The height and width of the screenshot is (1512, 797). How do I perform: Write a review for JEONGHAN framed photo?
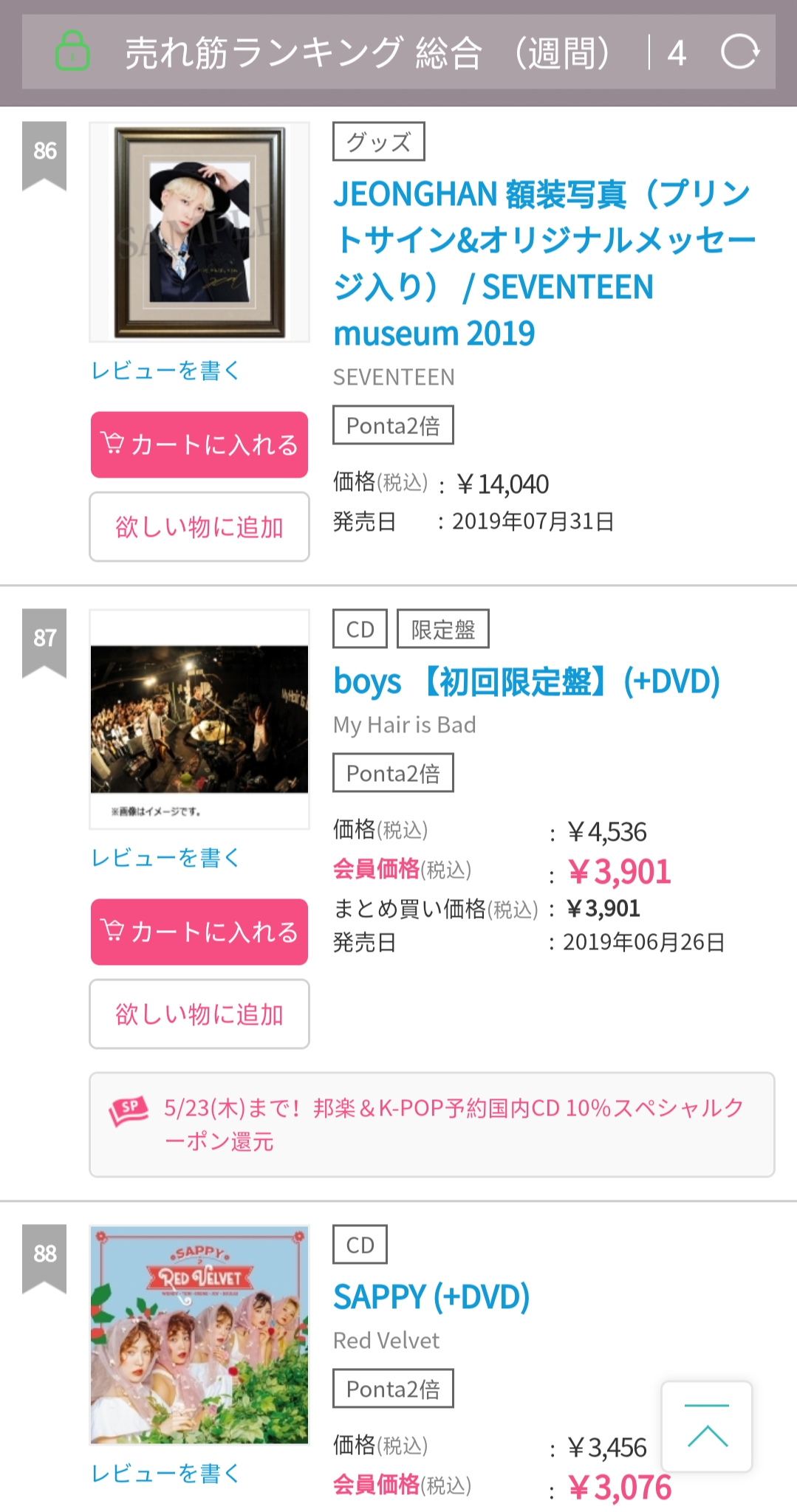point(165,371)
